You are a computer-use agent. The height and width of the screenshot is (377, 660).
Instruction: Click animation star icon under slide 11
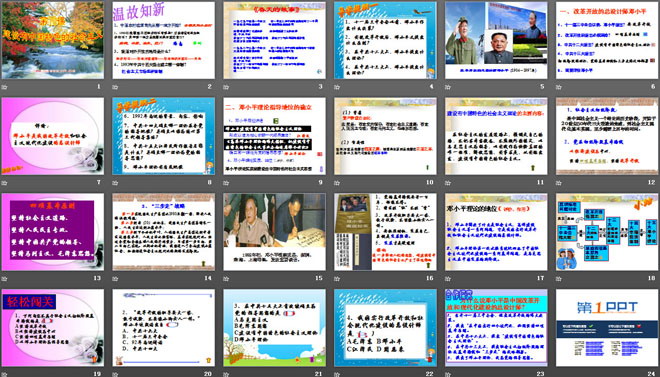tap(448, 183)
